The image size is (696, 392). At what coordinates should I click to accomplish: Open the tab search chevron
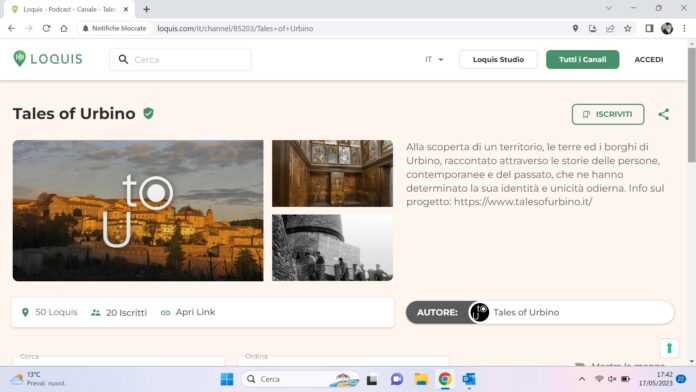(609, 8)
